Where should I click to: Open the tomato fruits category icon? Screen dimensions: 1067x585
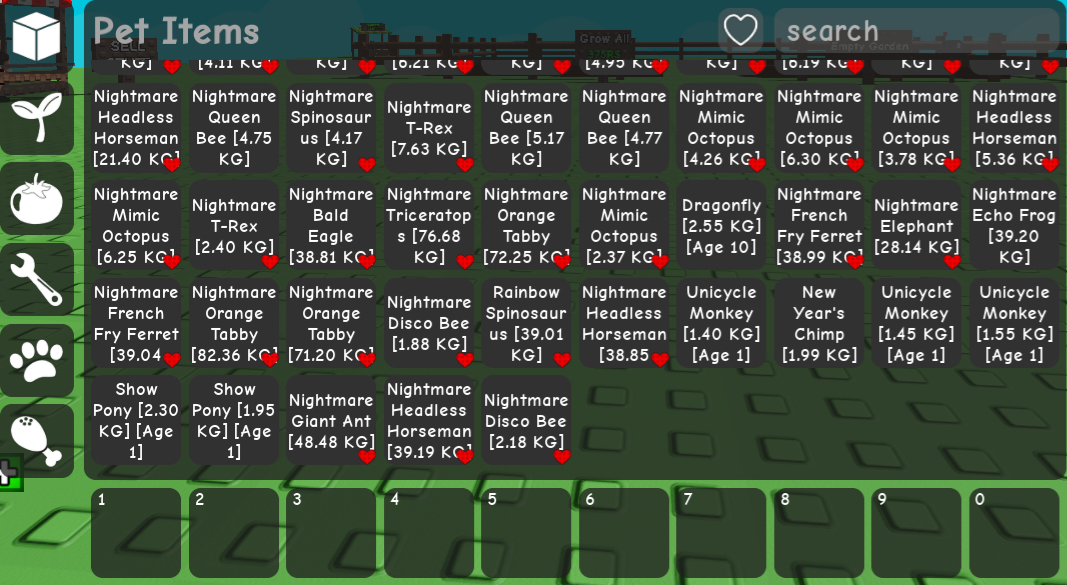coord(37,199)
